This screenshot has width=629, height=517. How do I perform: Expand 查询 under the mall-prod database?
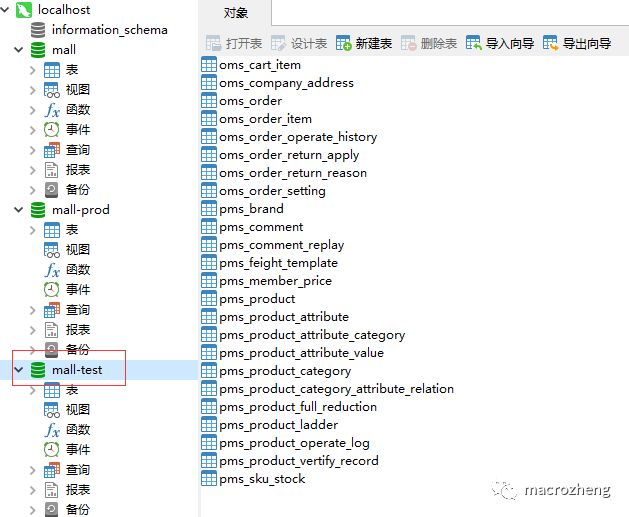(32, 310)
